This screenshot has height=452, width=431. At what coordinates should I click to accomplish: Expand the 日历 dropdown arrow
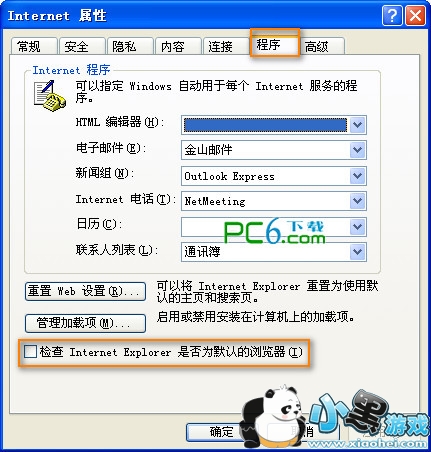tap(357, 227)
